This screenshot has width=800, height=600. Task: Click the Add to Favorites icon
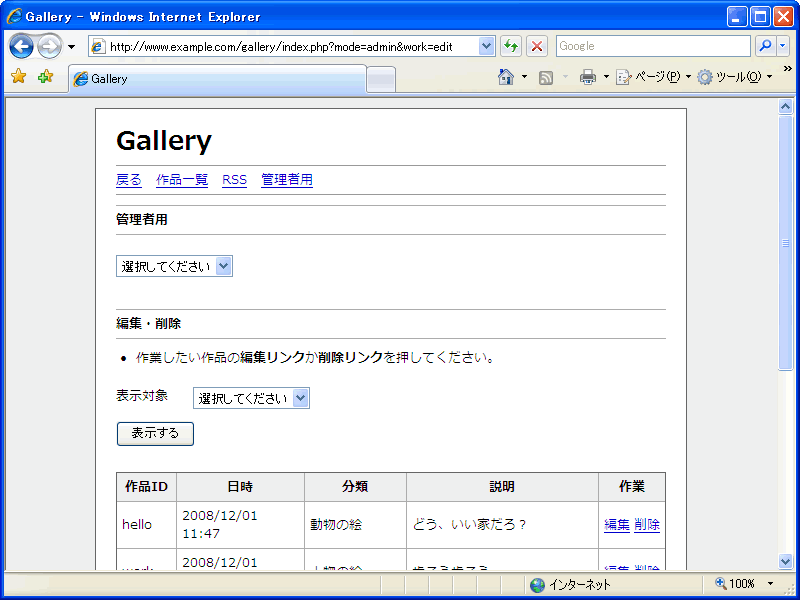(x=45, y=77)
